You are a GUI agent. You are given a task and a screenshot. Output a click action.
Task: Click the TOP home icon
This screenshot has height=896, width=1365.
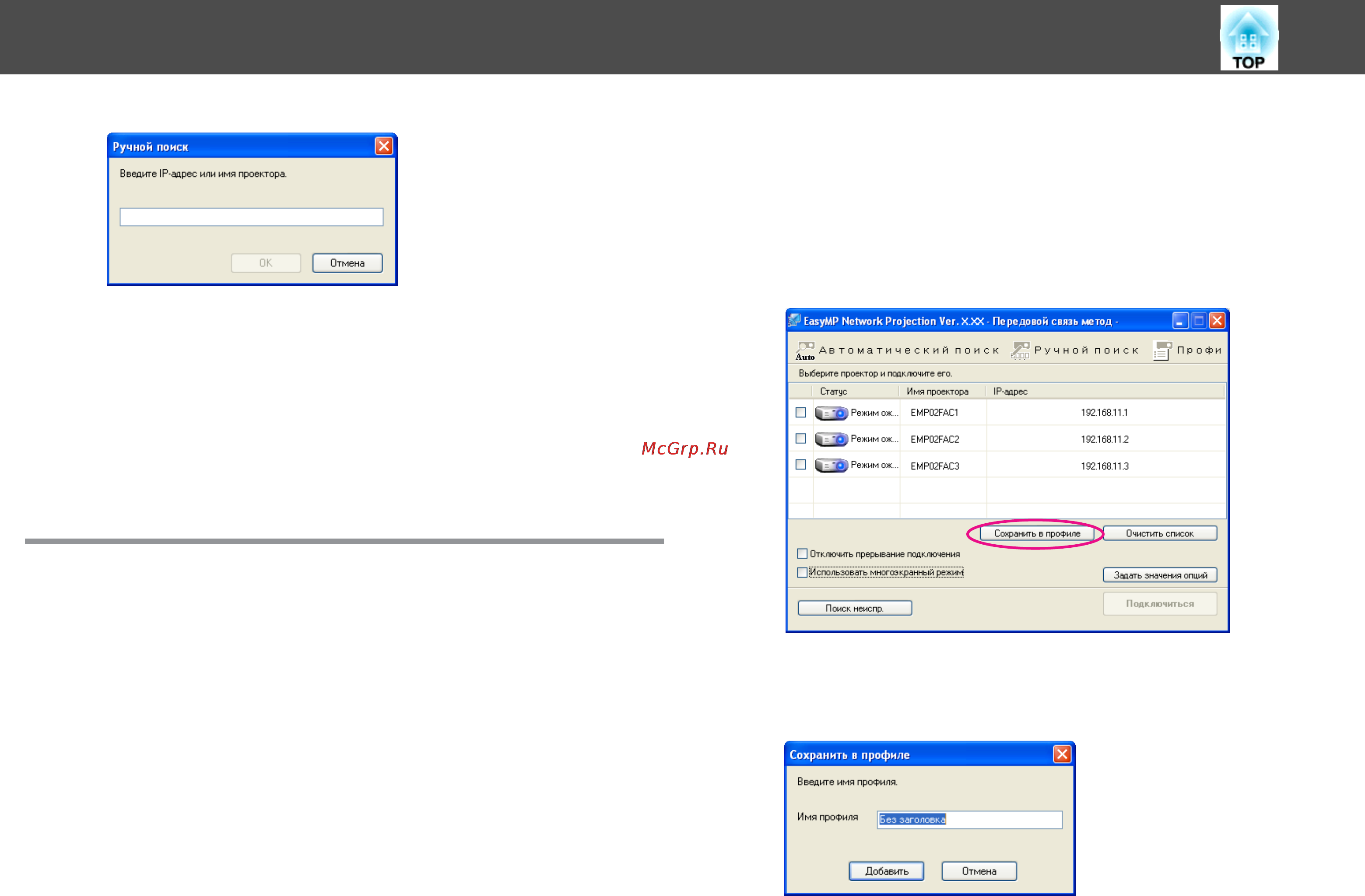(x=1249, y=38)
